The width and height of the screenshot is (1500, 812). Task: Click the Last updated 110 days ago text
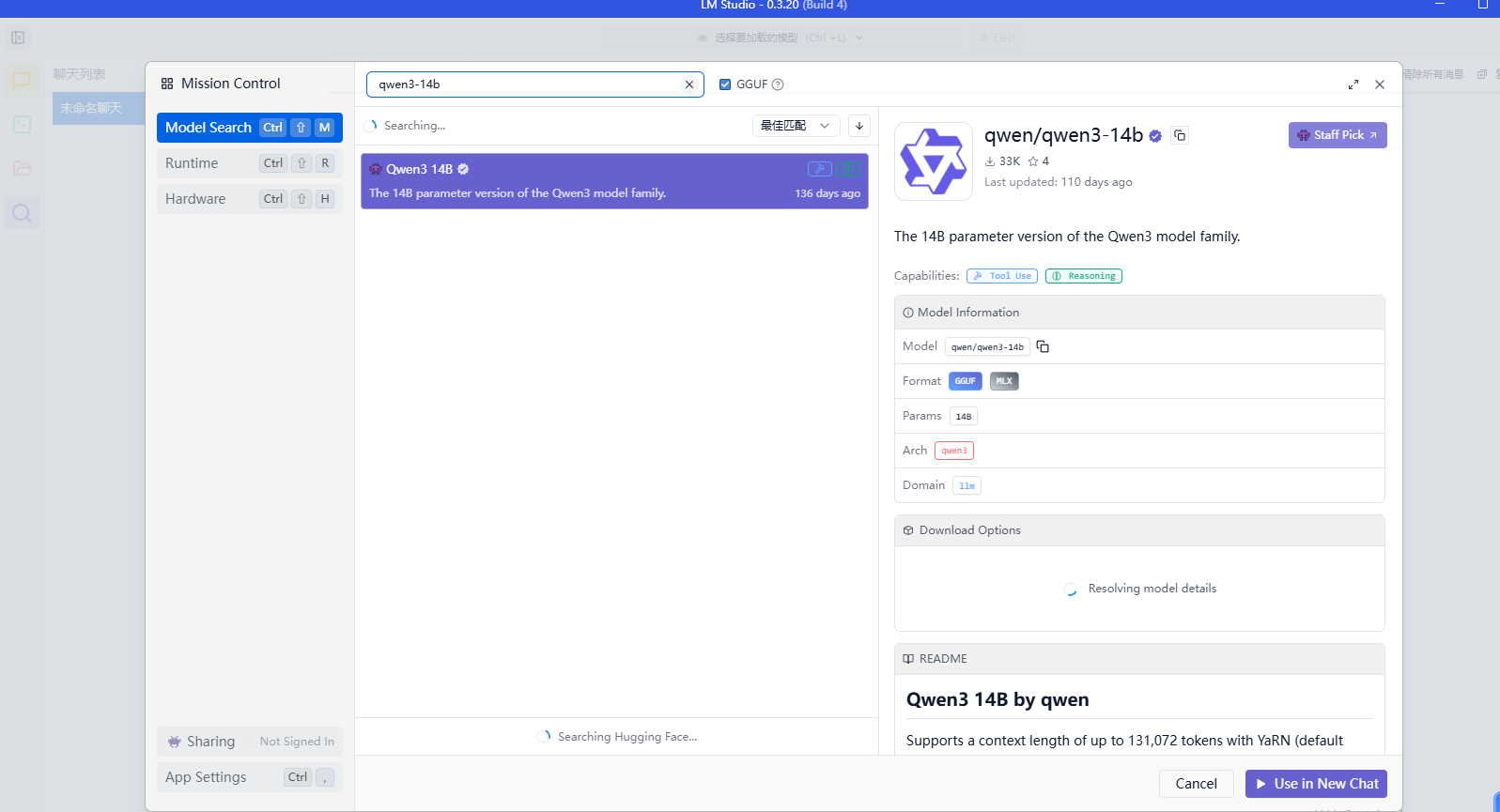[x=1058, y=182]
